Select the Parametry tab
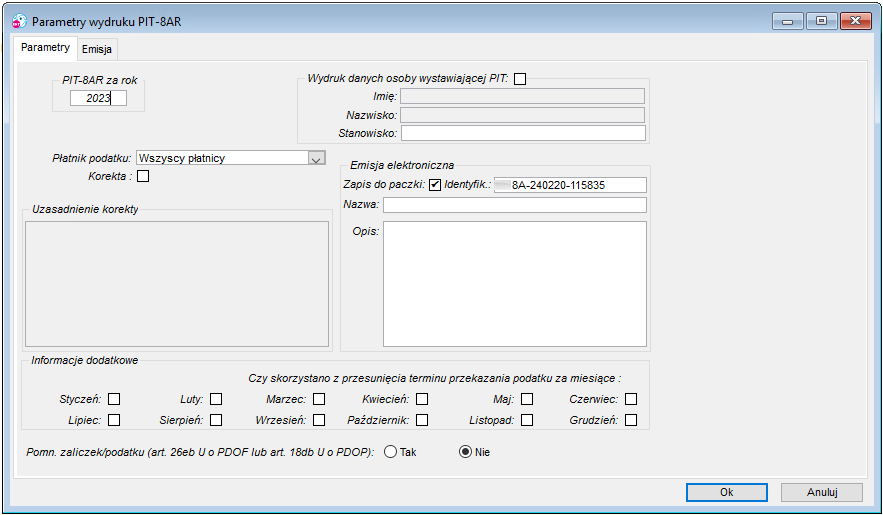This screenshot has width=883, height=515. point(46,47)
